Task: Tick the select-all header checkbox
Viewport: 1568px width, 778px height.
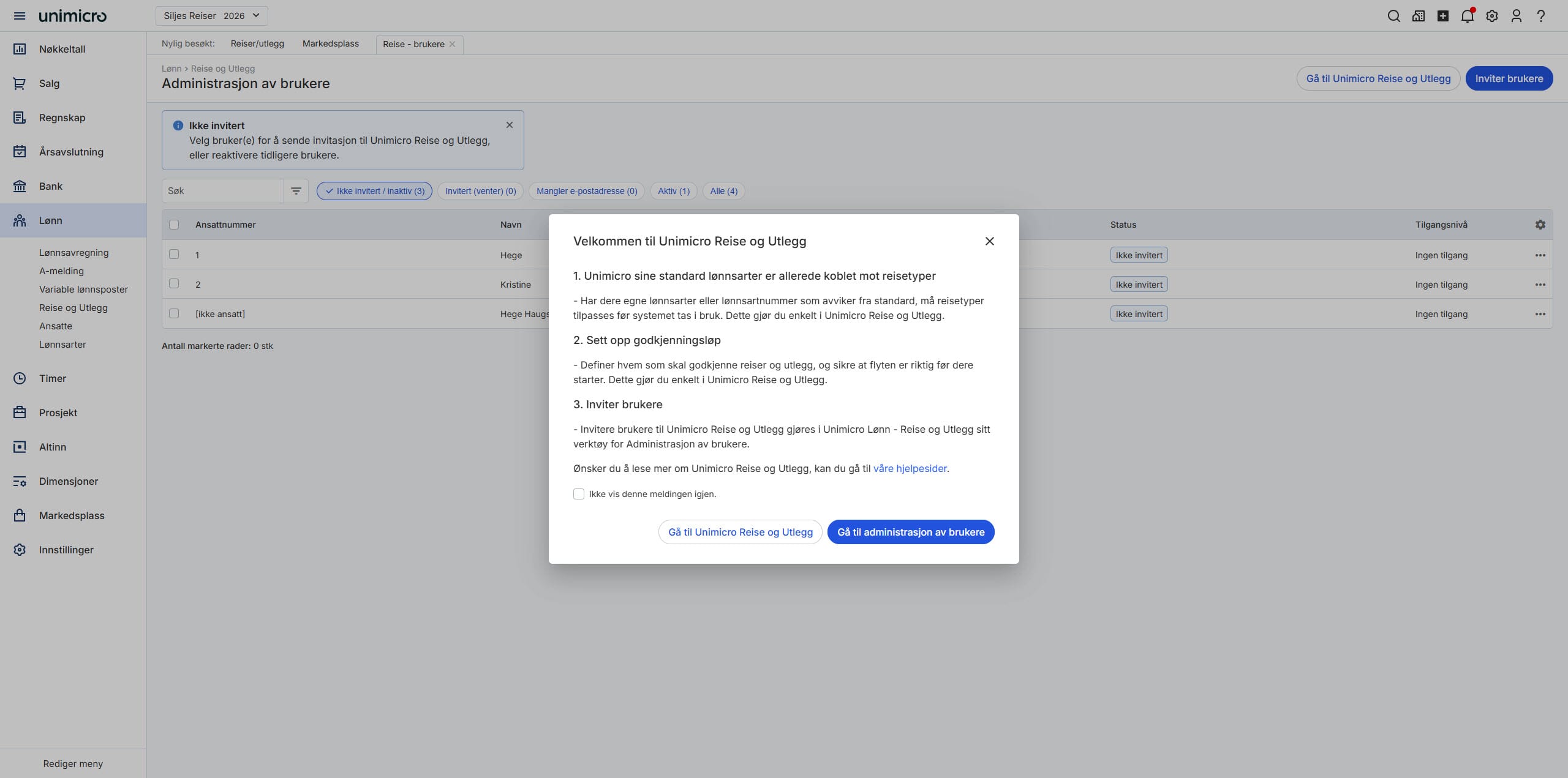Action: pos(174,225)
